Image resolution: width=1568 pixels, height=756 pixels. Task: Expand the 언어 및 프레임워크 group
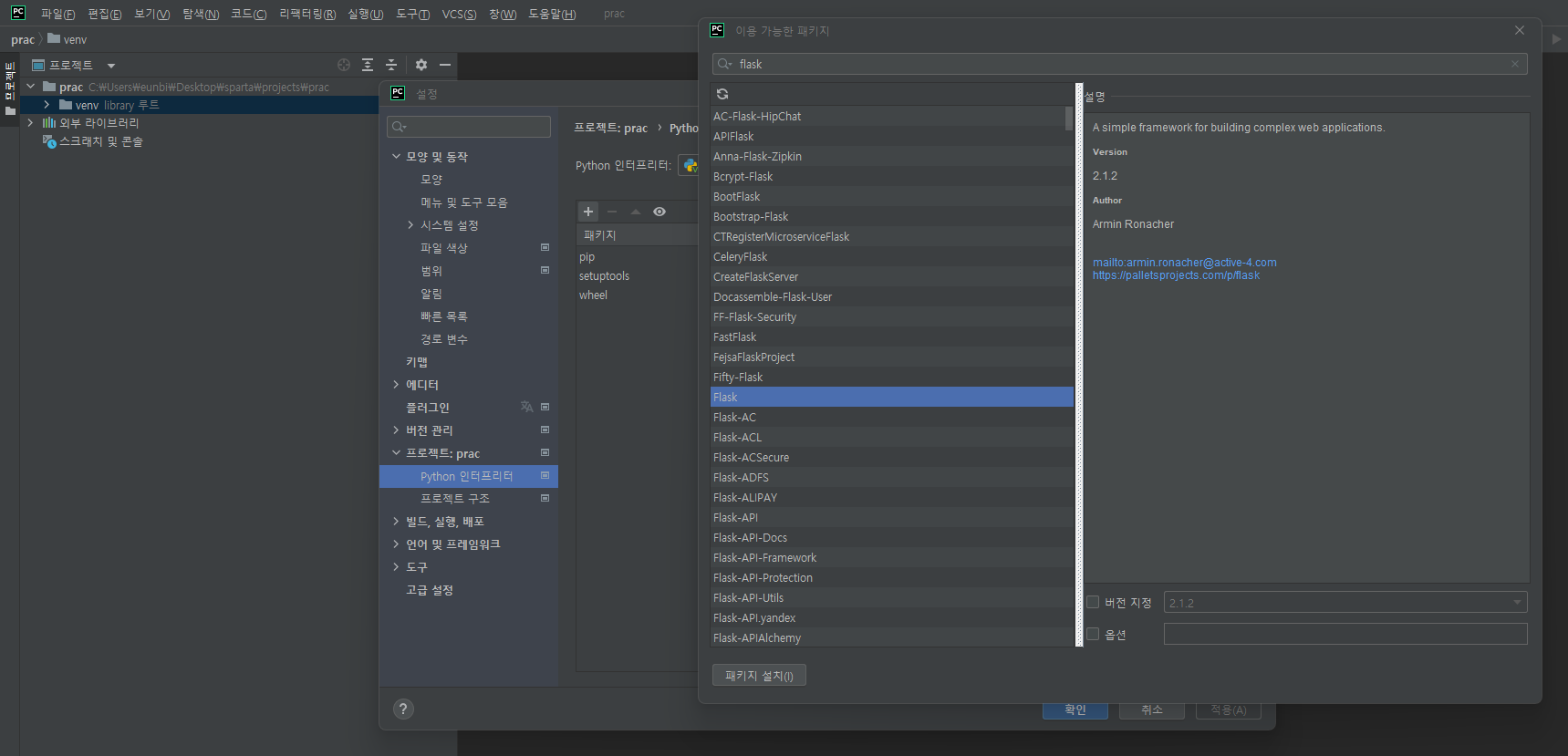(x=396, y=544)
